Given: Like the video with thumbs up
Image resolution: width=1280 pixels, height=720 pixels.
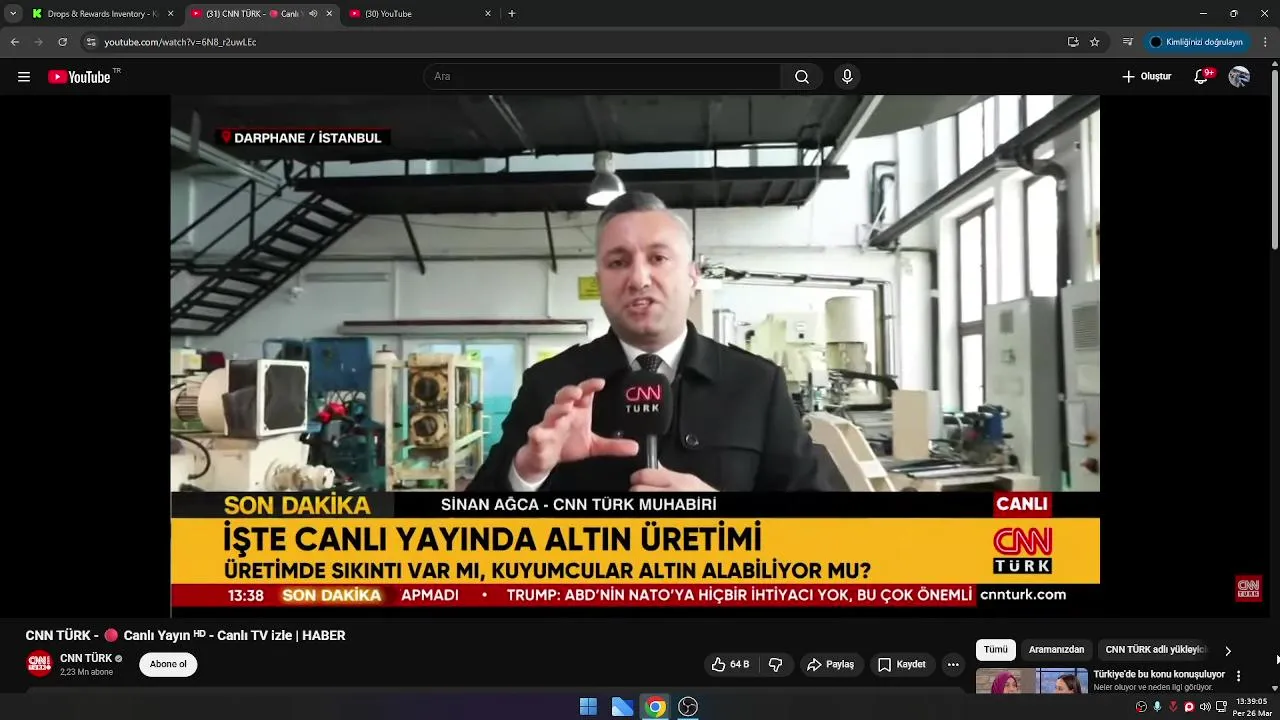Looking at the screenshot, I should point(730,664).
